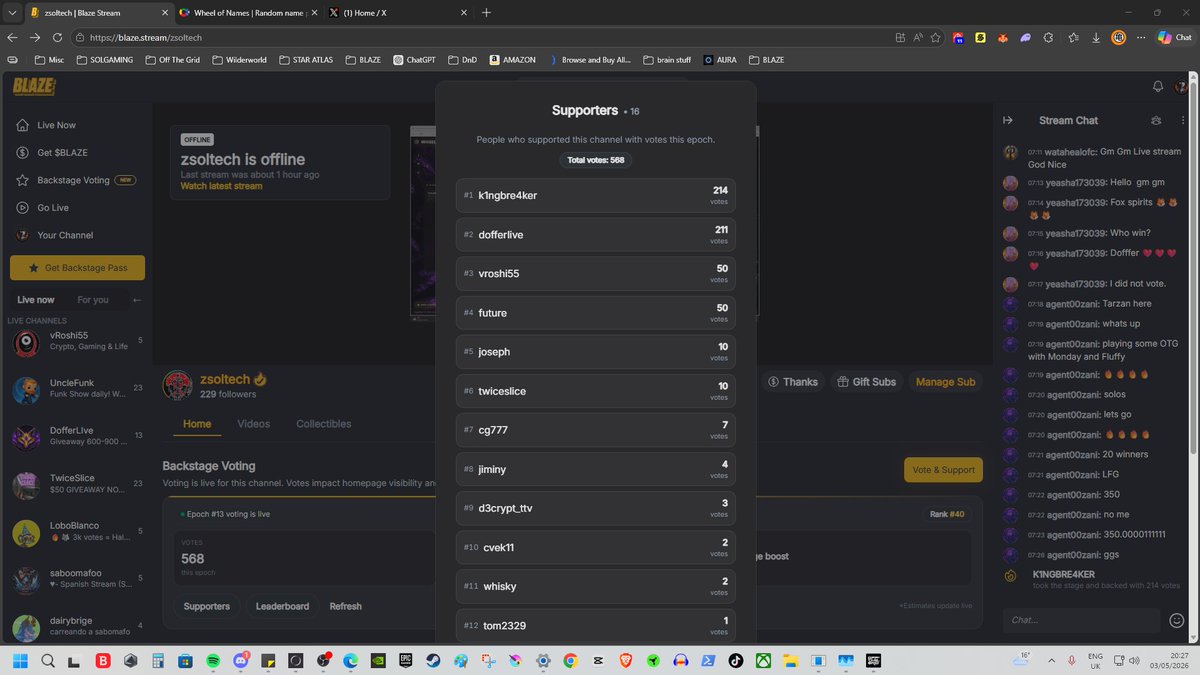Click the Backstage Voting star icon
Viewport: 1200px width, 675px height.
(22, 180)
